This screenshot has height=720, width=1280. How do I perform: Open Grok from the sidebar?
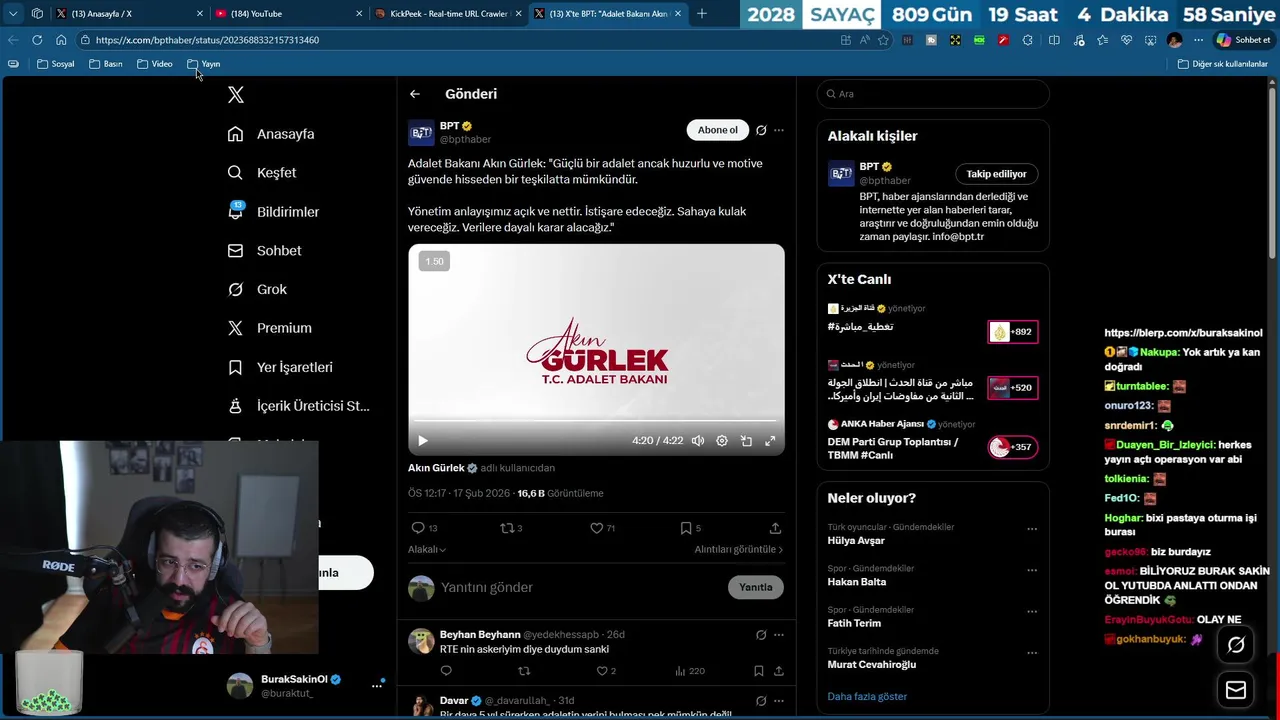(257, 289)
